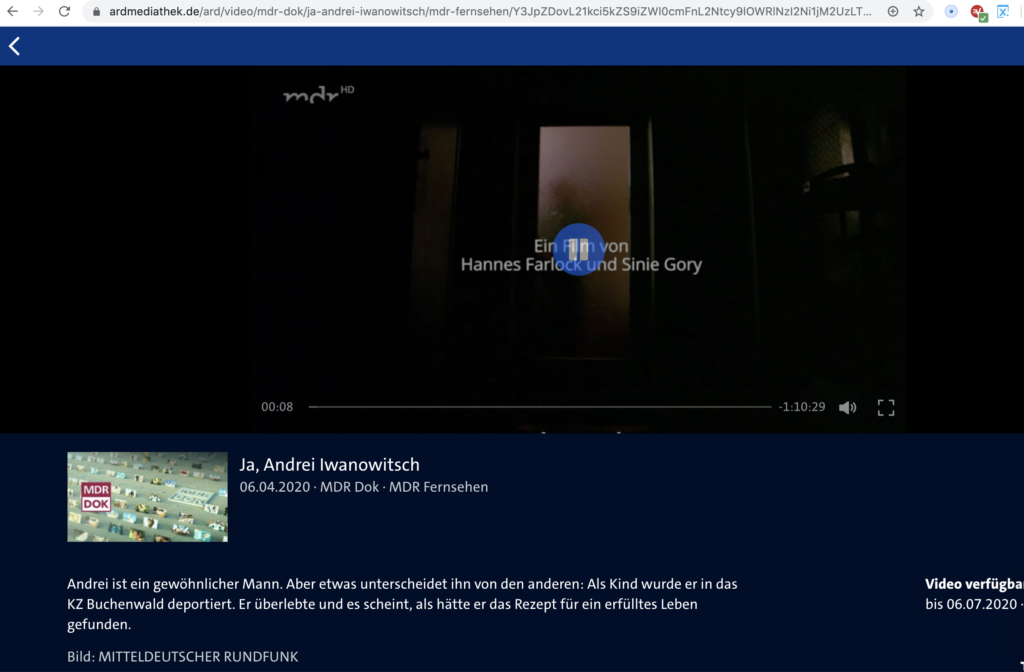Open the blue circle browser extension
Image resolution: width=1024 pixels, height=672 pixels.
coord(951,11)
